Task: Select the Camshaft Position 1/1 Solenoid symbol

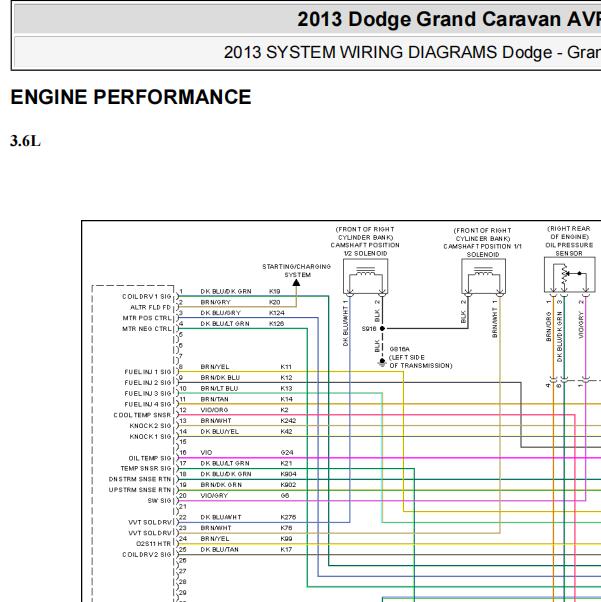Action: click(x=483, y=277)
